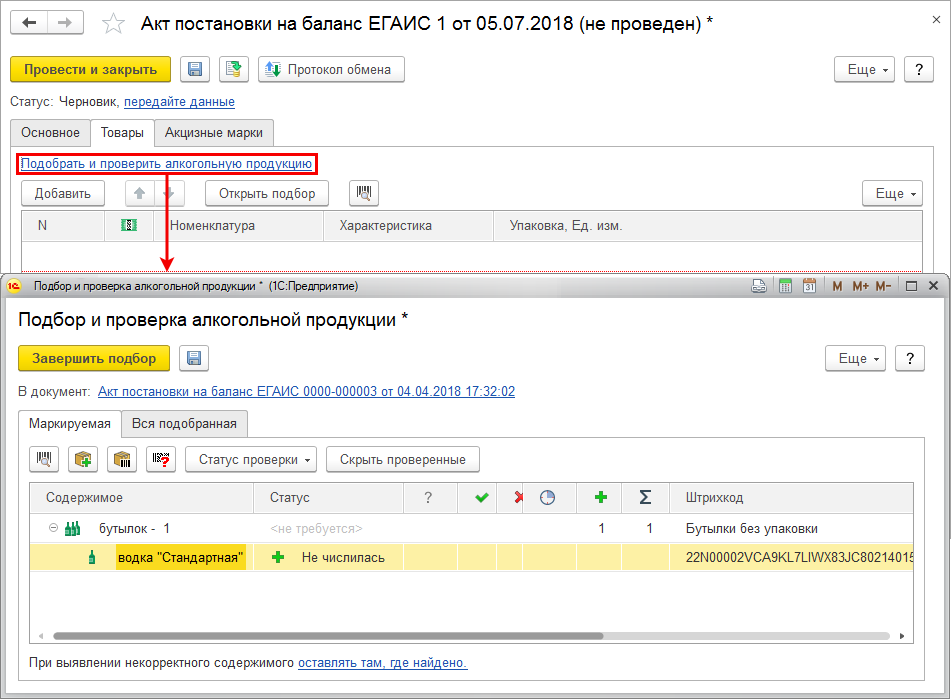
Task: Save the act document with diskette icon
Action: [x=195, y=69]
